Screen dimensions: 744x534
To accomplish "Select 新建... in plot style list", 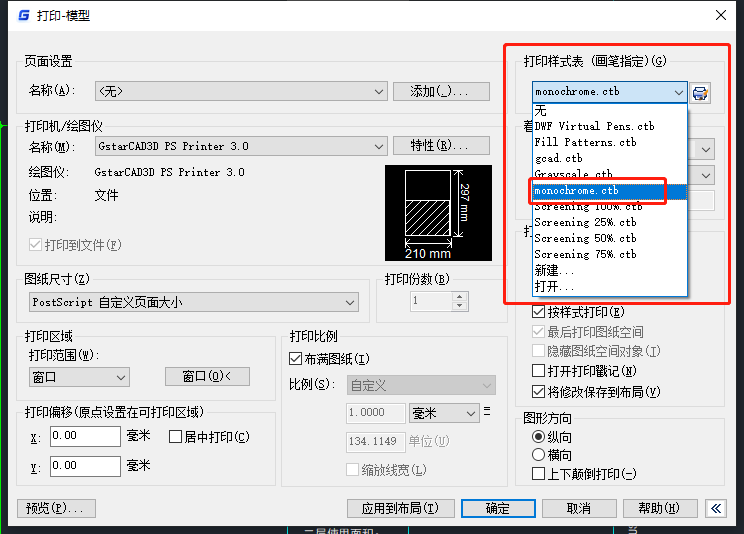I will 609,271.
